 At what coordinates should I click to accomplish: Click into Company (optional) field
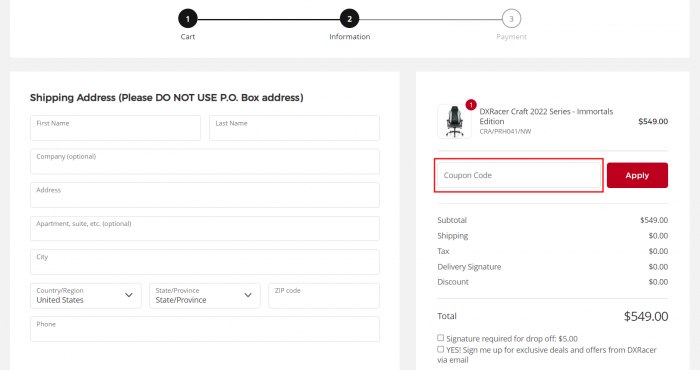tap(205, 162)
